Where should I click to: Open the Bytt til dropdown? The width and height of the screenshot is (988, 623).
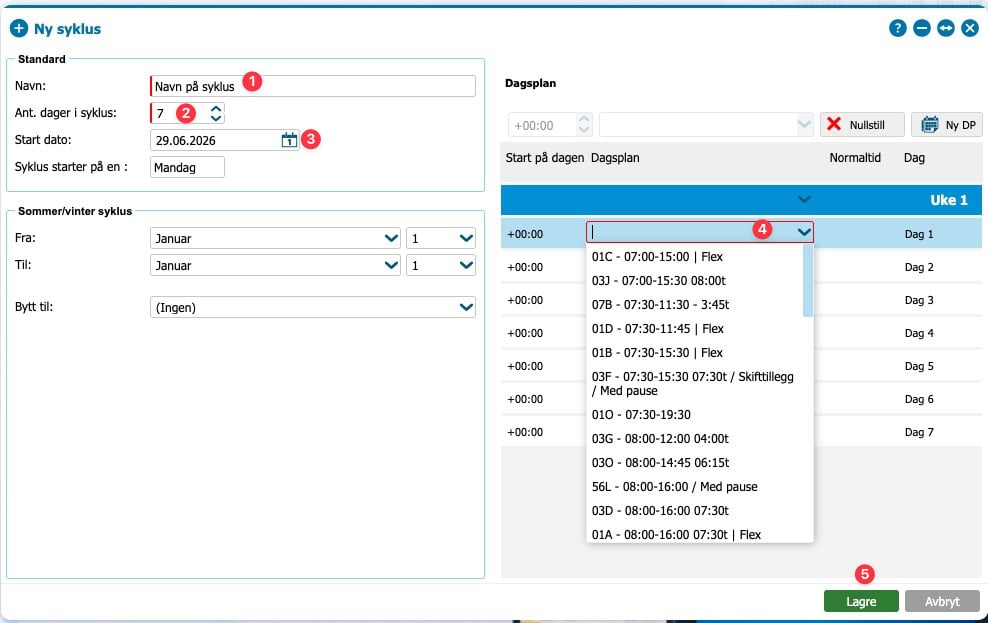313,307
